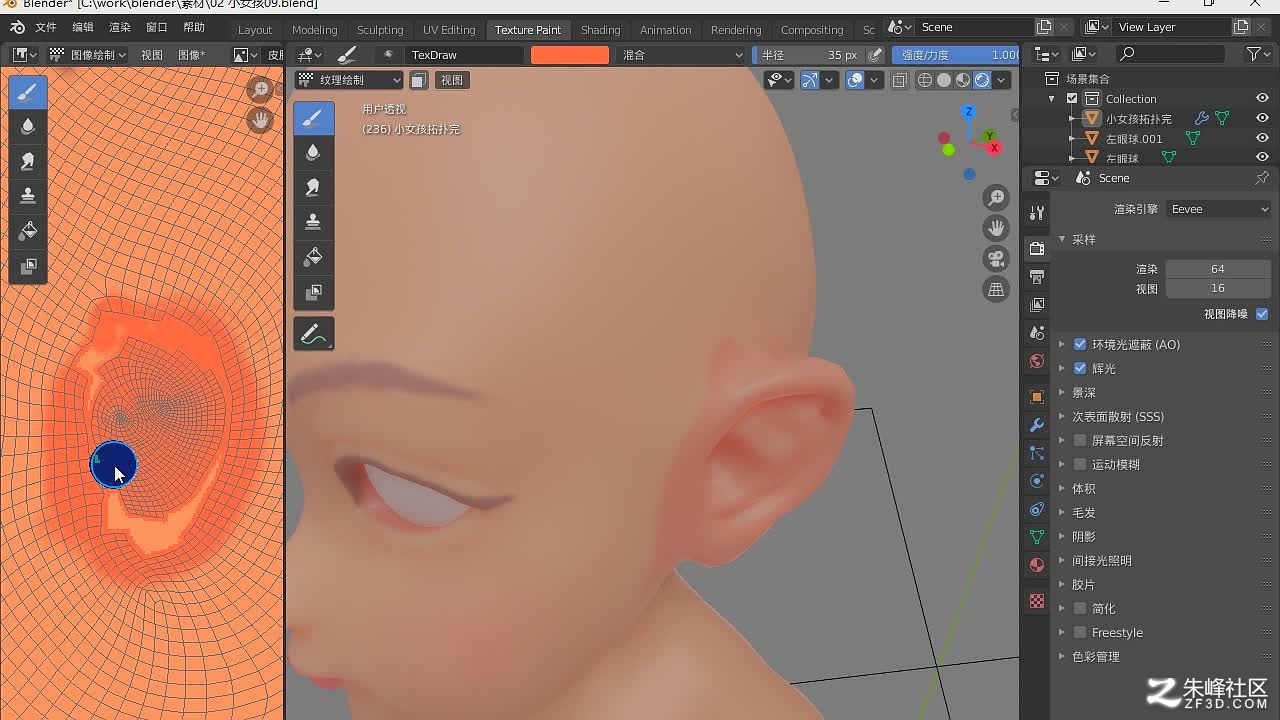The height and width of the screenshot is (720, 1280).
Task: Toggle Collection exclude checkbox in outliner
Action: pos(1072,98)
